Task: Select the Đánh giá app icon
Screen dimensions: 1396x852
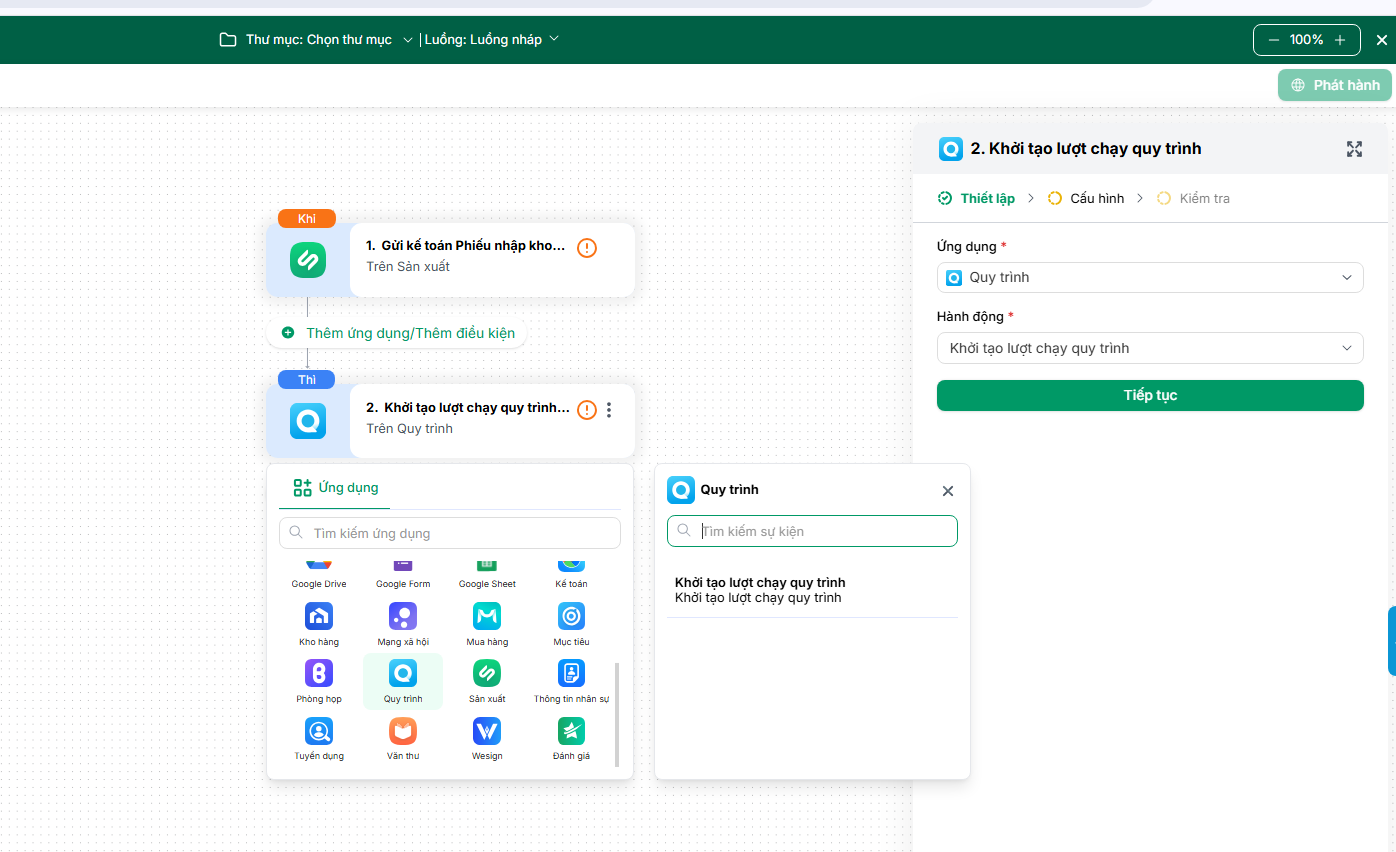Action: [x=571, y=731]
